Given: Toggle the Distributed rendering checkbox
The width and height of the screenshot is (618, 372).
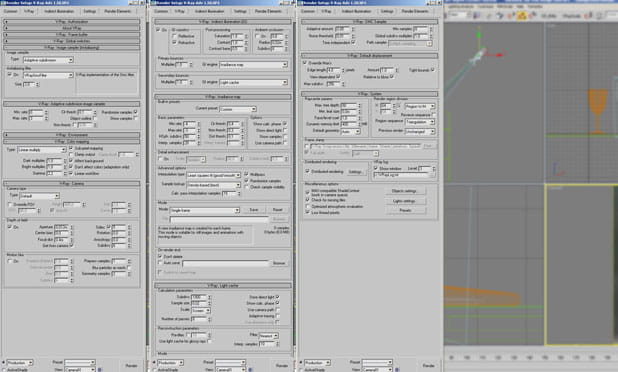Looking at the screenshot, I should [307, 171].
